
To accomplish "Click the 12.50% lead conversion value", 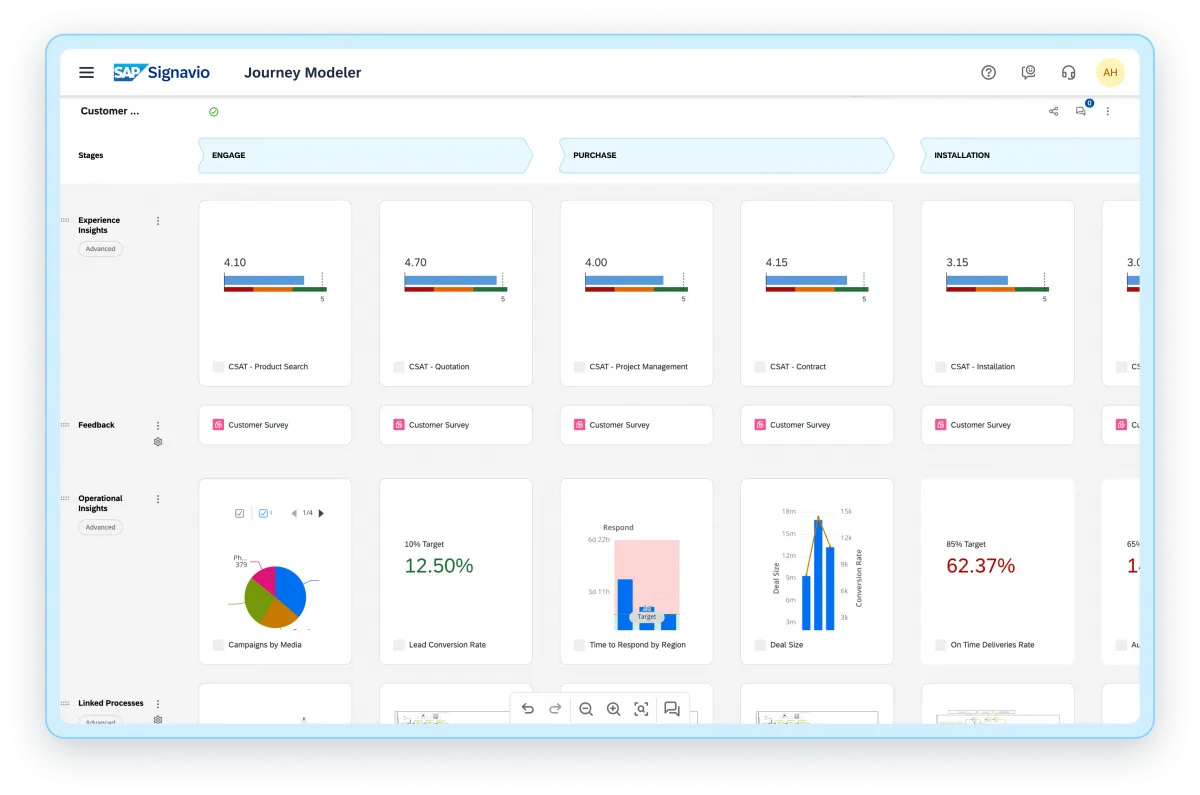I will click(439, 566).
